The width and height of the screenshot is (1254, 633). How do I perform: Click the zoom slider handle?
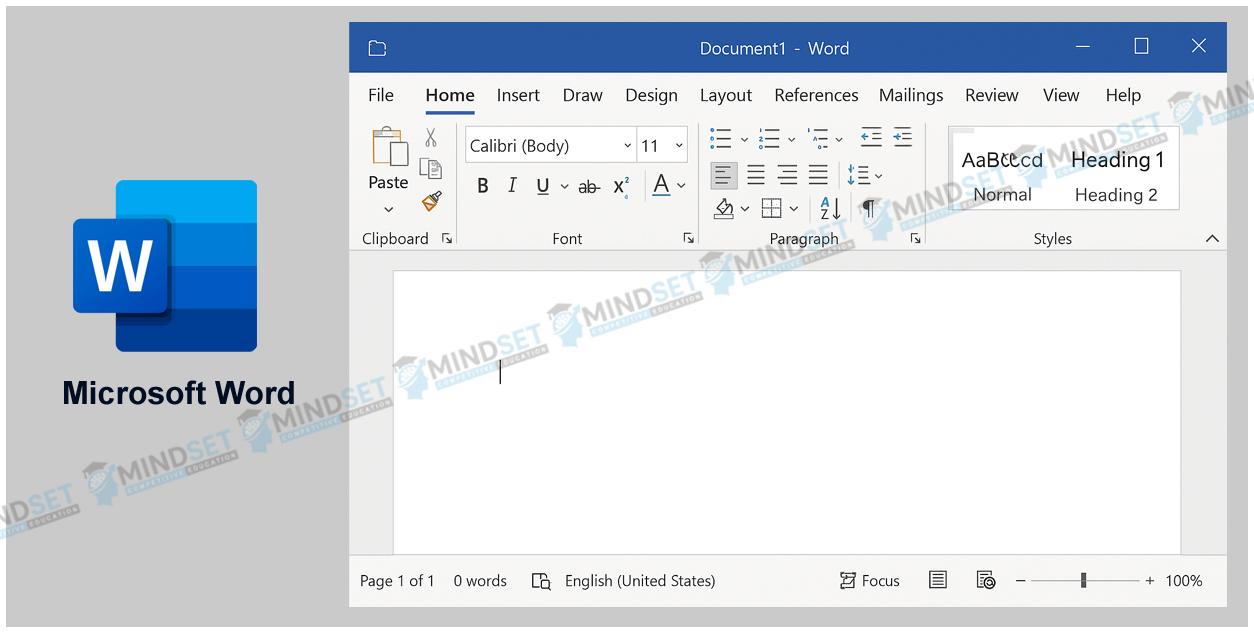(x=1083, y=581)
